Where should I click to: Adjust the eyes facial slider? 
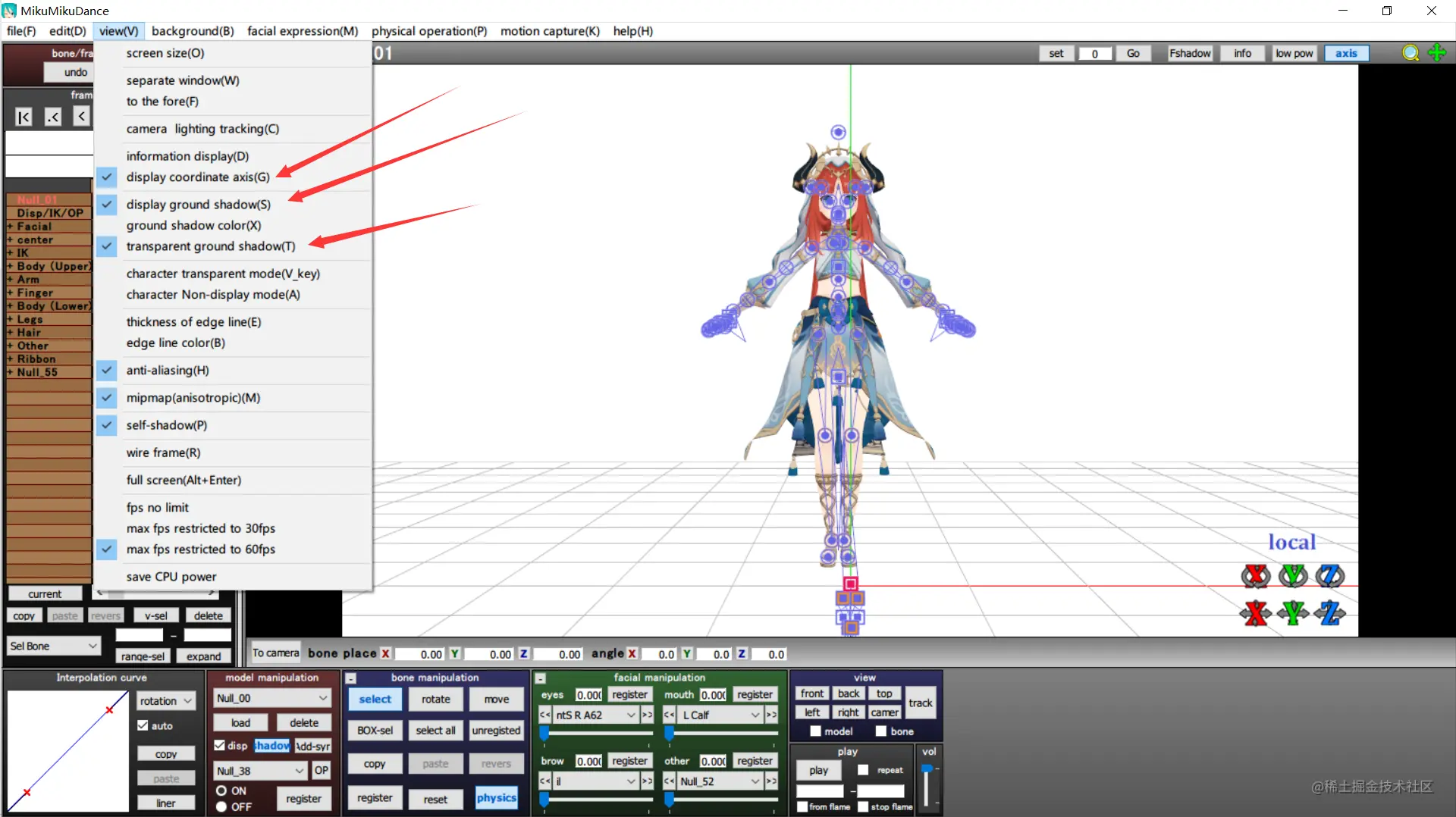(598, 733)
